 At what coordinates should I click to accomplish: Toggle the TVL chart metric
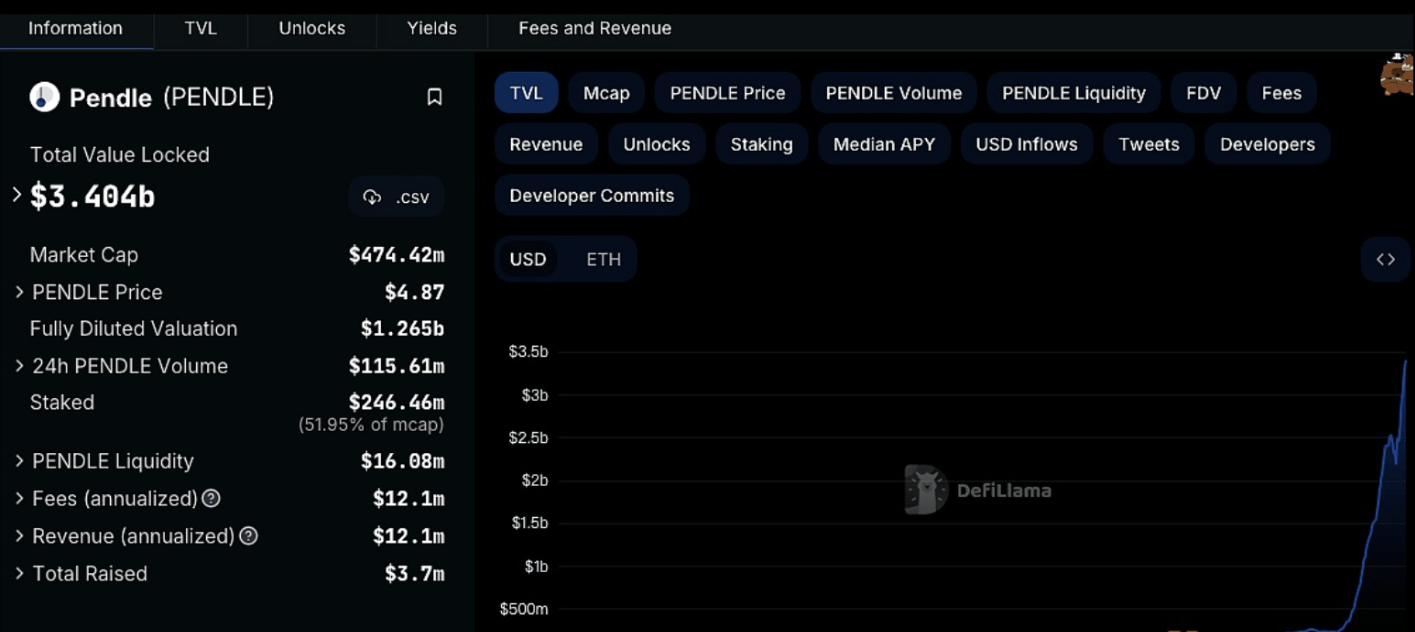(526, 93)
